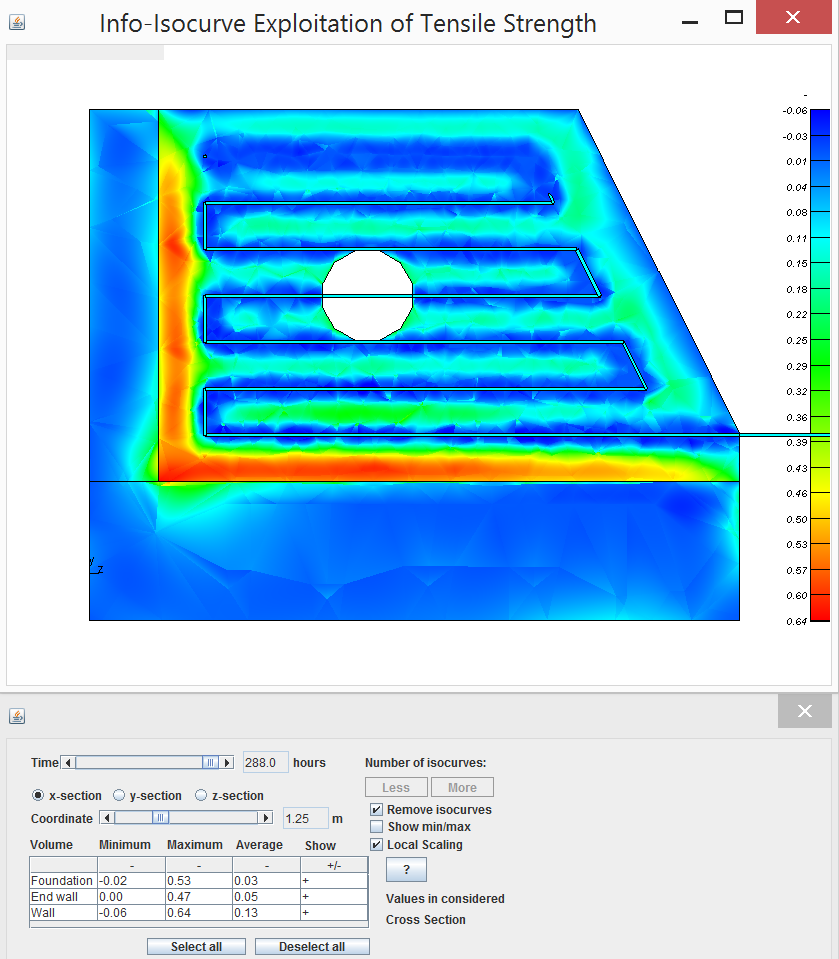
Task: Click the Deselect all button
Action: coord(312,947)
